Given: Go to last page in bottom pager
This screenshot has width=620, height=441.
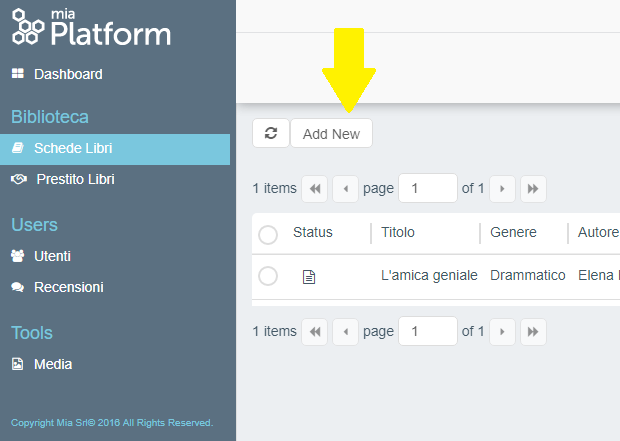Looking at the screenshot, I should pos(533,331).
